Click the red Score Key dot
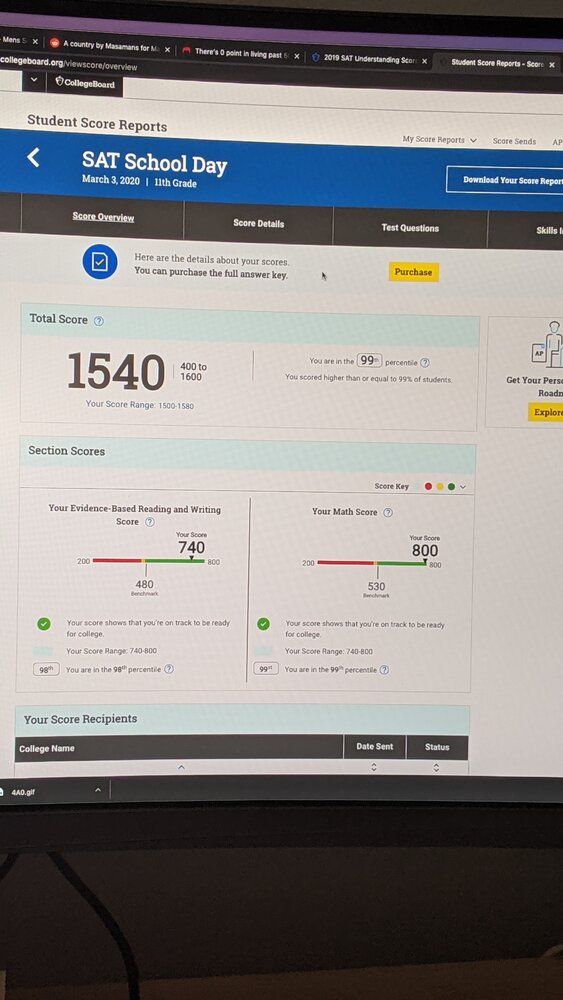This screenshot has width=563, height=1000. pyautogui.click(x=428, y=487)
